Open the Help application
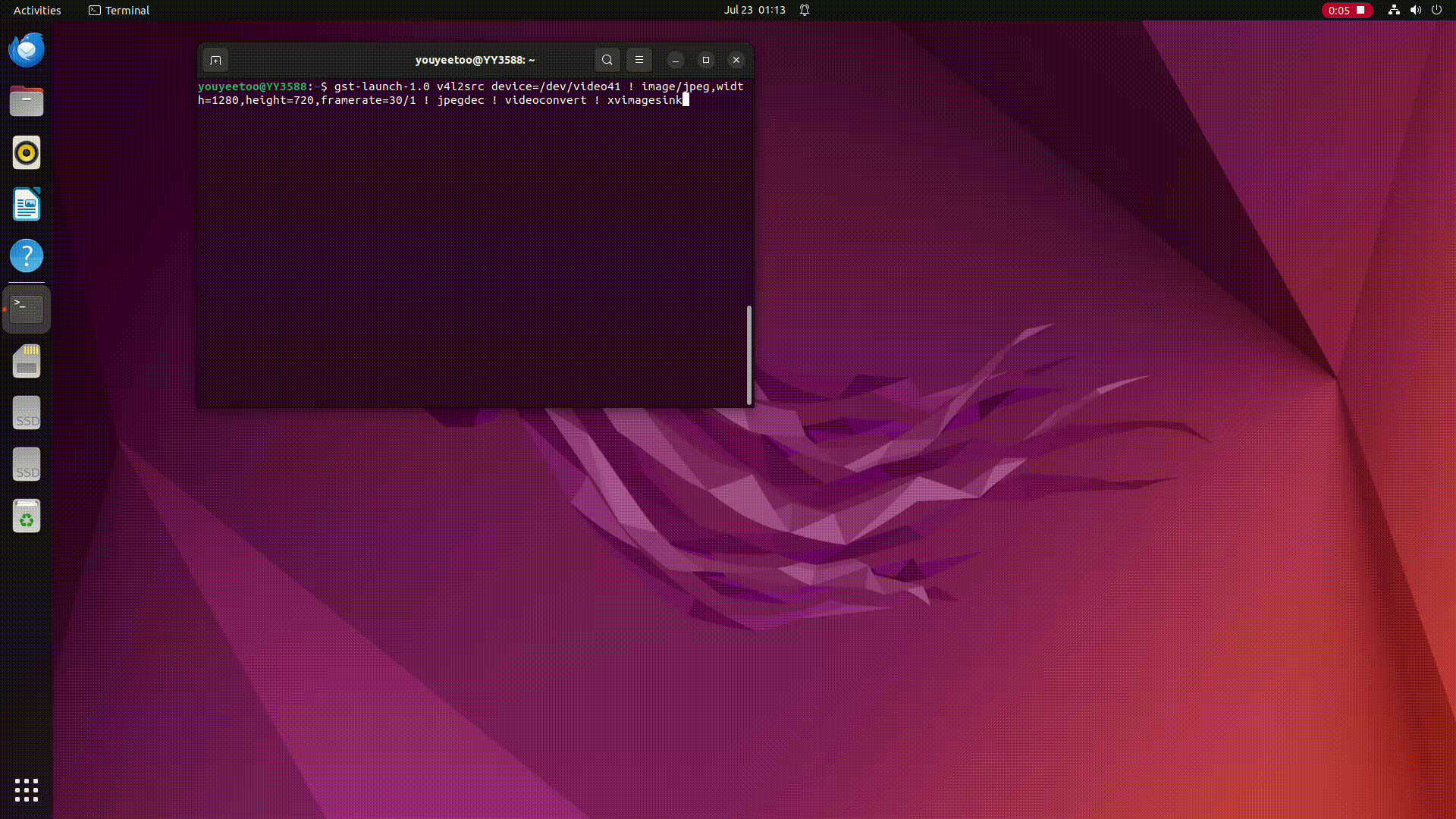This screenshot has width=1456, height=819. pyautogui.click(x=27, y=256)
